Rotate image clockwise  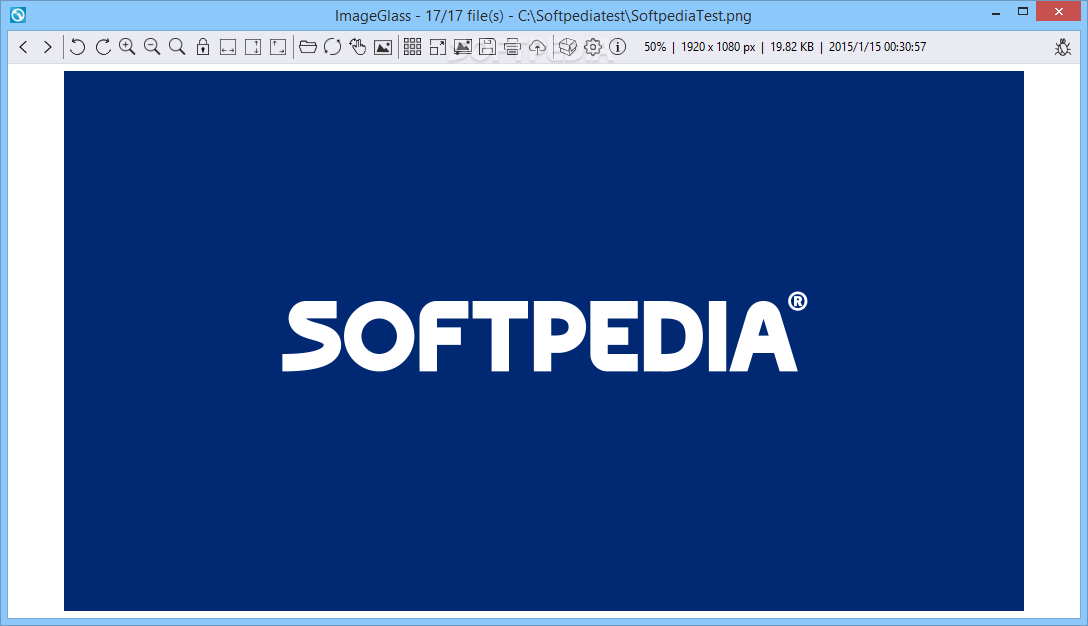coord(103,47)
